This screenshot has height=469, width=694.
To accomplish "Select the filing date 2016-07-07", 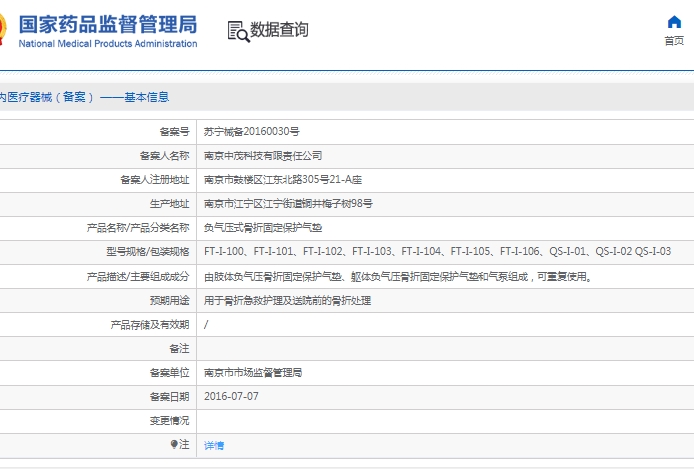I will 231,396.
